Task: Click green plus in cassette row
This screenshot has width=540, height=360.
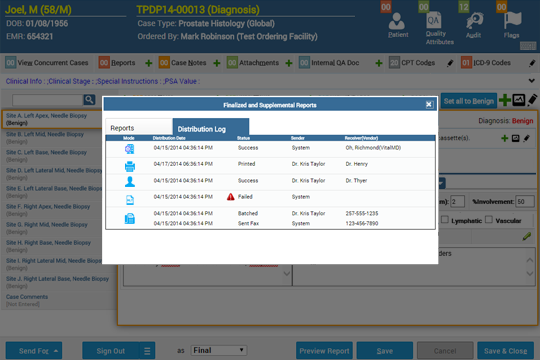Action: point(505,138)
